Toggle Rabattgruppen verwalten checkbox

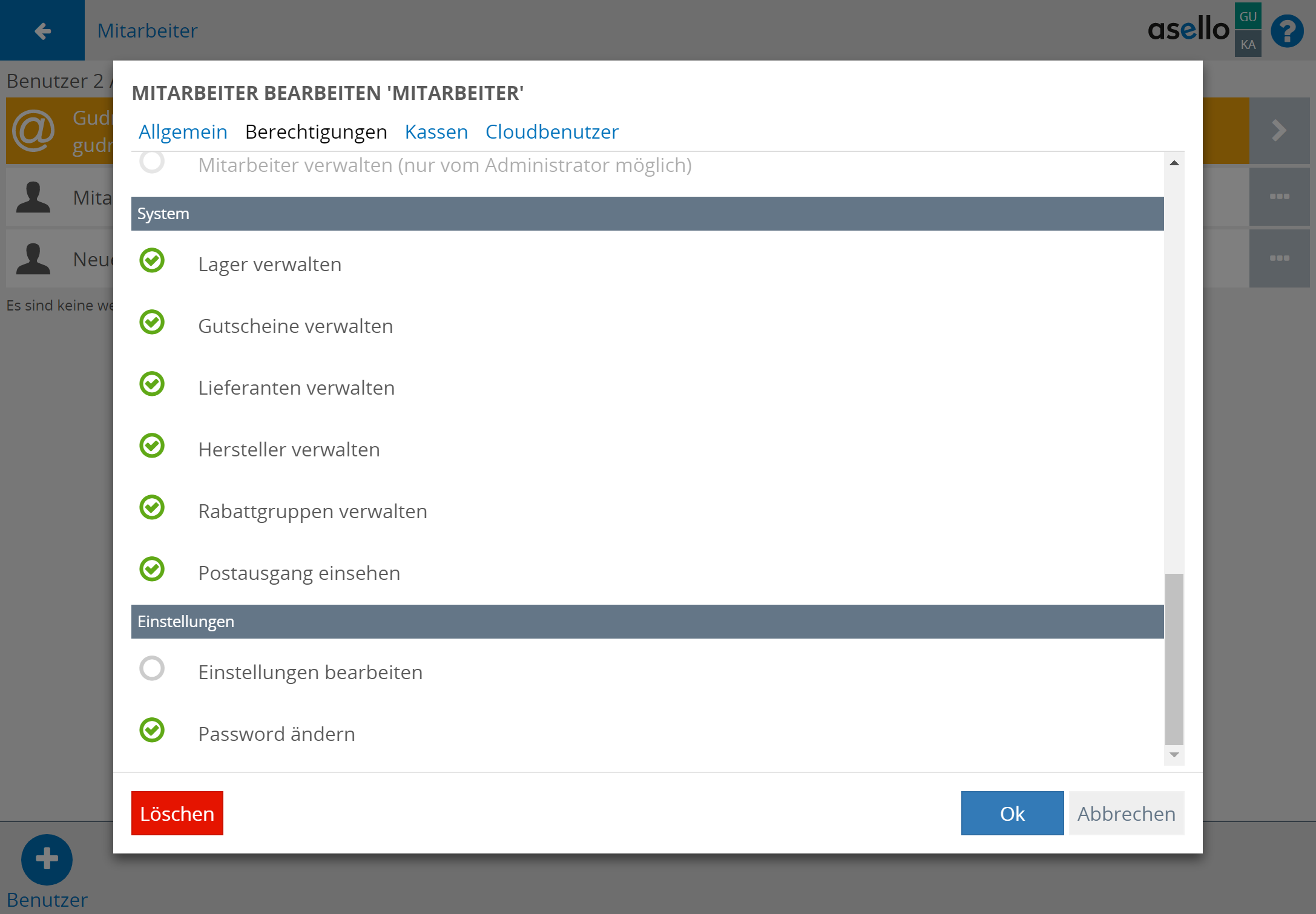pos(152,508)
